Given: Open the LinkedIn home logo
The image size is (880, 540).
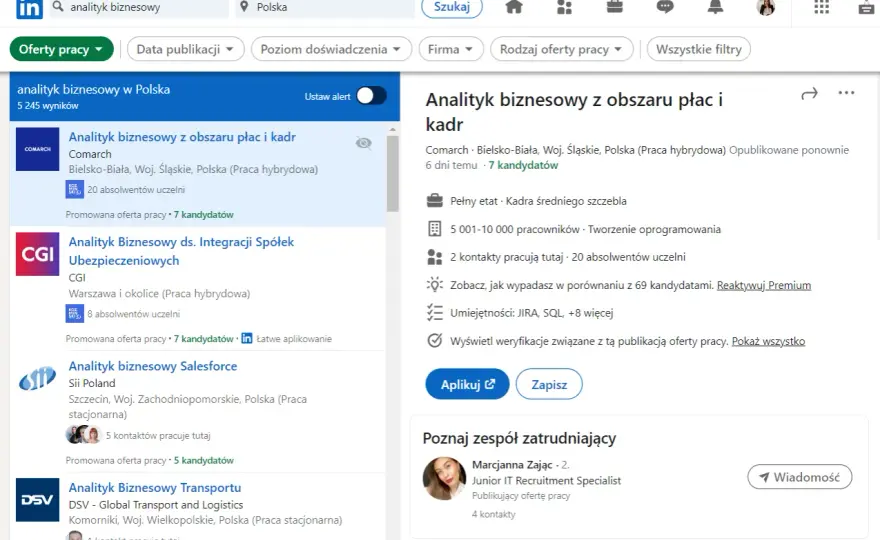Looking at the screenshot, I should tap(29, 8).
